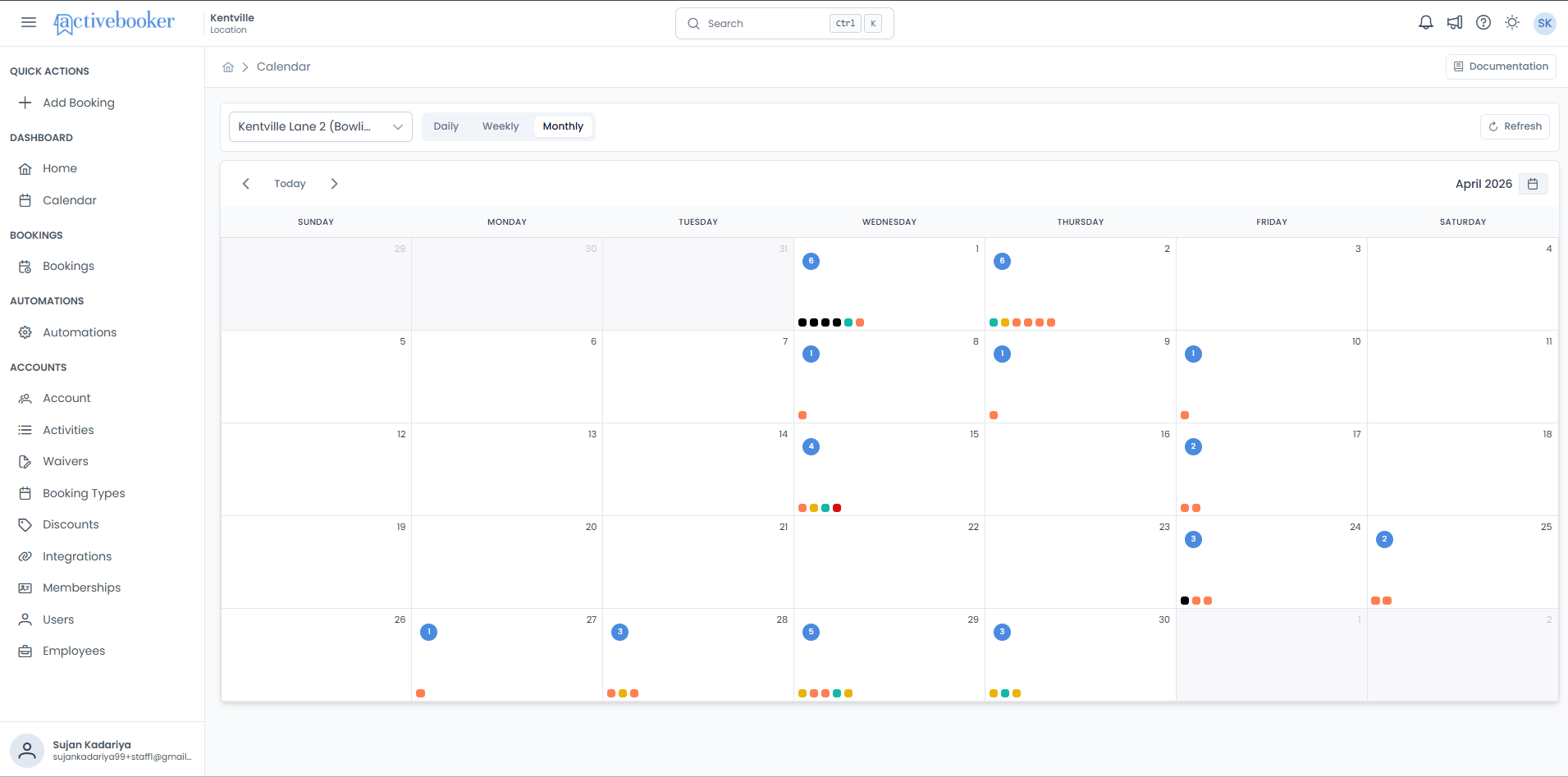Click the red dot on April 15
This screenshot has width=1568, height=777.
point(837,508)
